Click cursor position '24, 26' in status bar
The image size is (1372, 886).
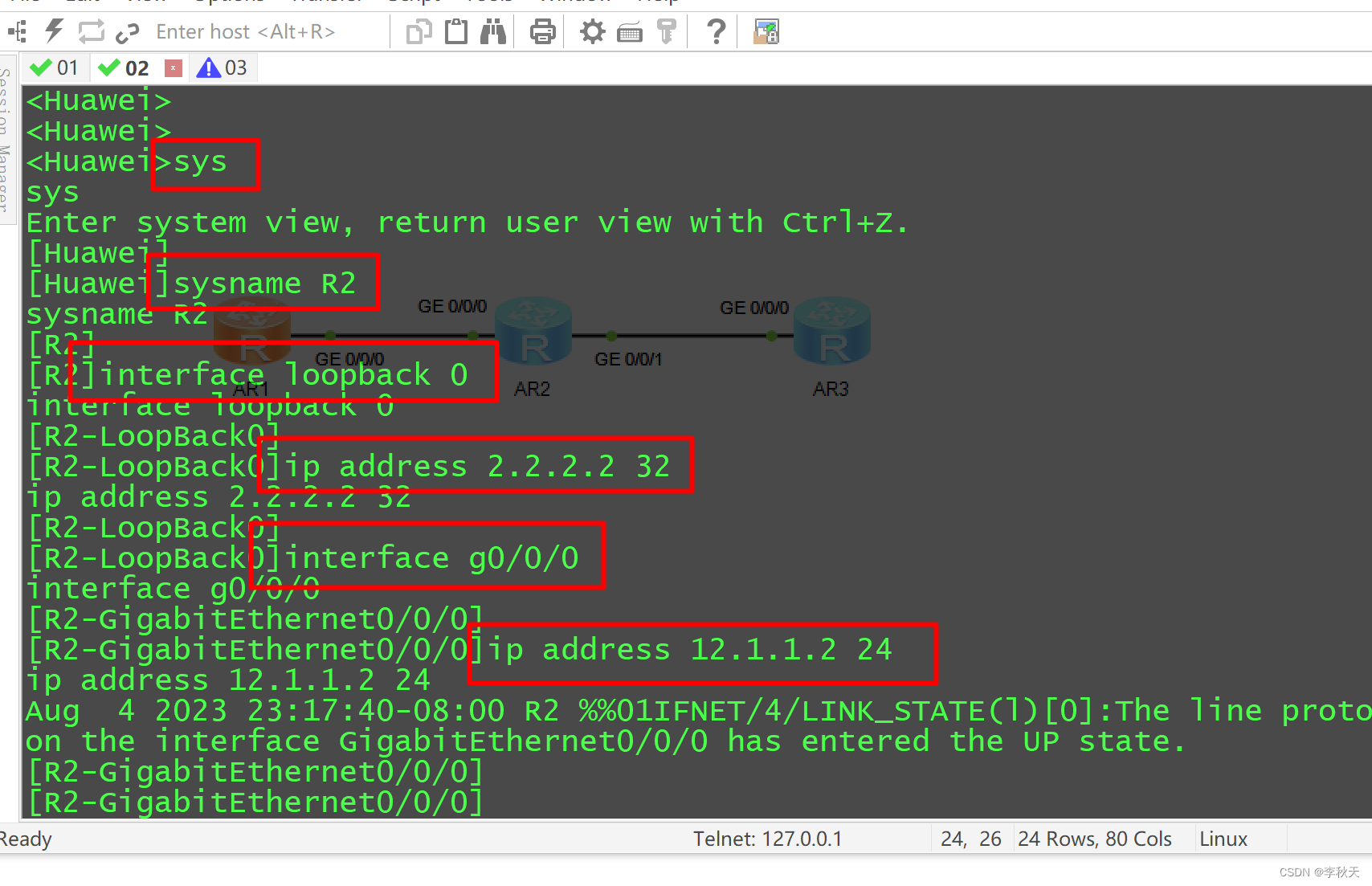[x=971, y=839]
